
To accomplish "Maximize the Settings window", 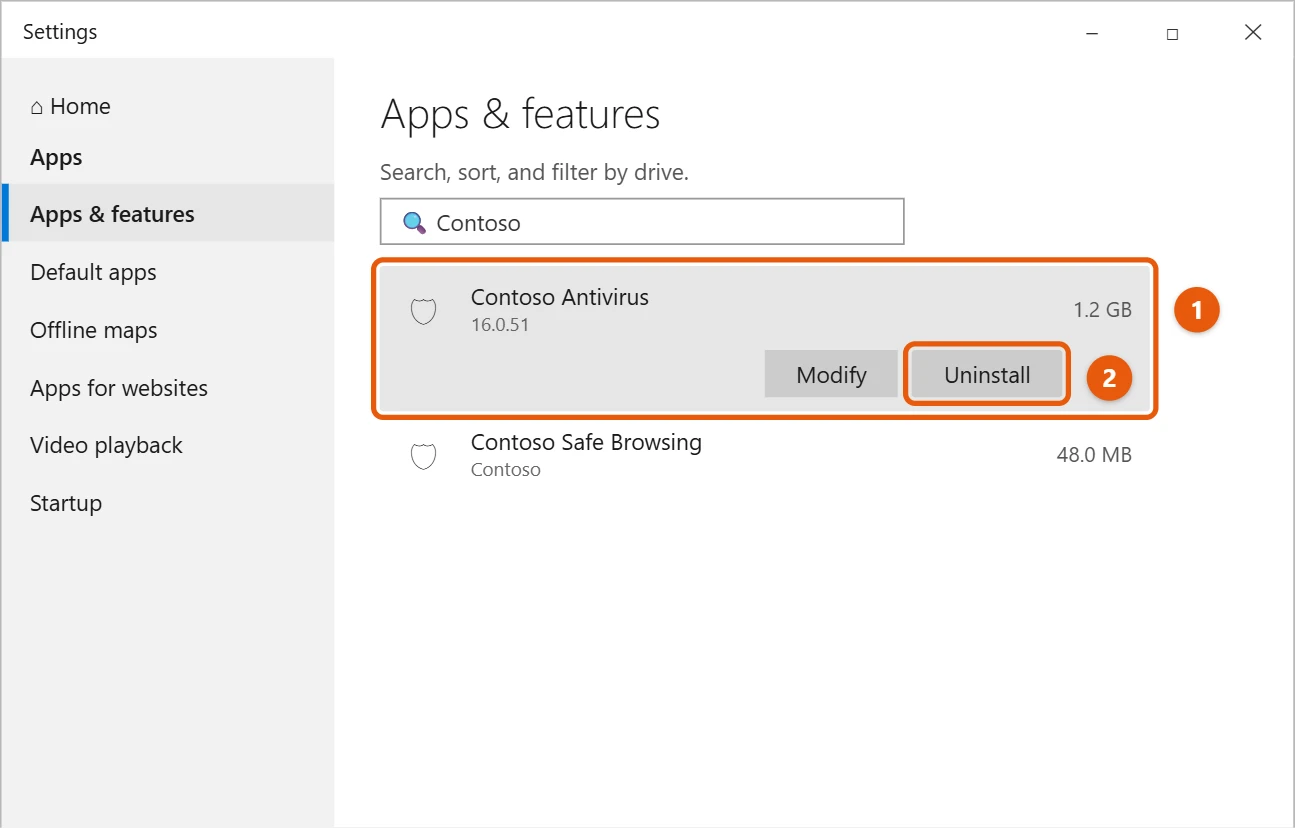I will 1172,33.
